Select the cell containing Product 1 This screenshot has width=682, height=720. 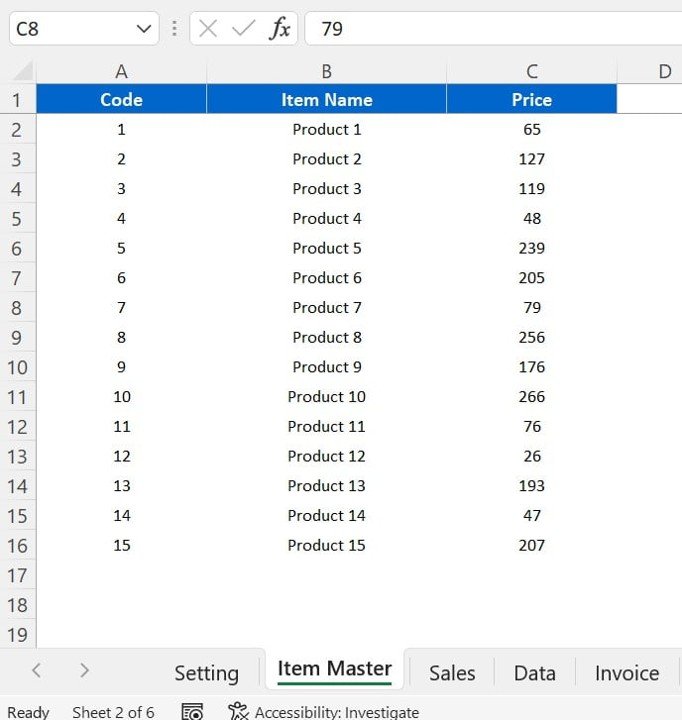pos(327,129)
